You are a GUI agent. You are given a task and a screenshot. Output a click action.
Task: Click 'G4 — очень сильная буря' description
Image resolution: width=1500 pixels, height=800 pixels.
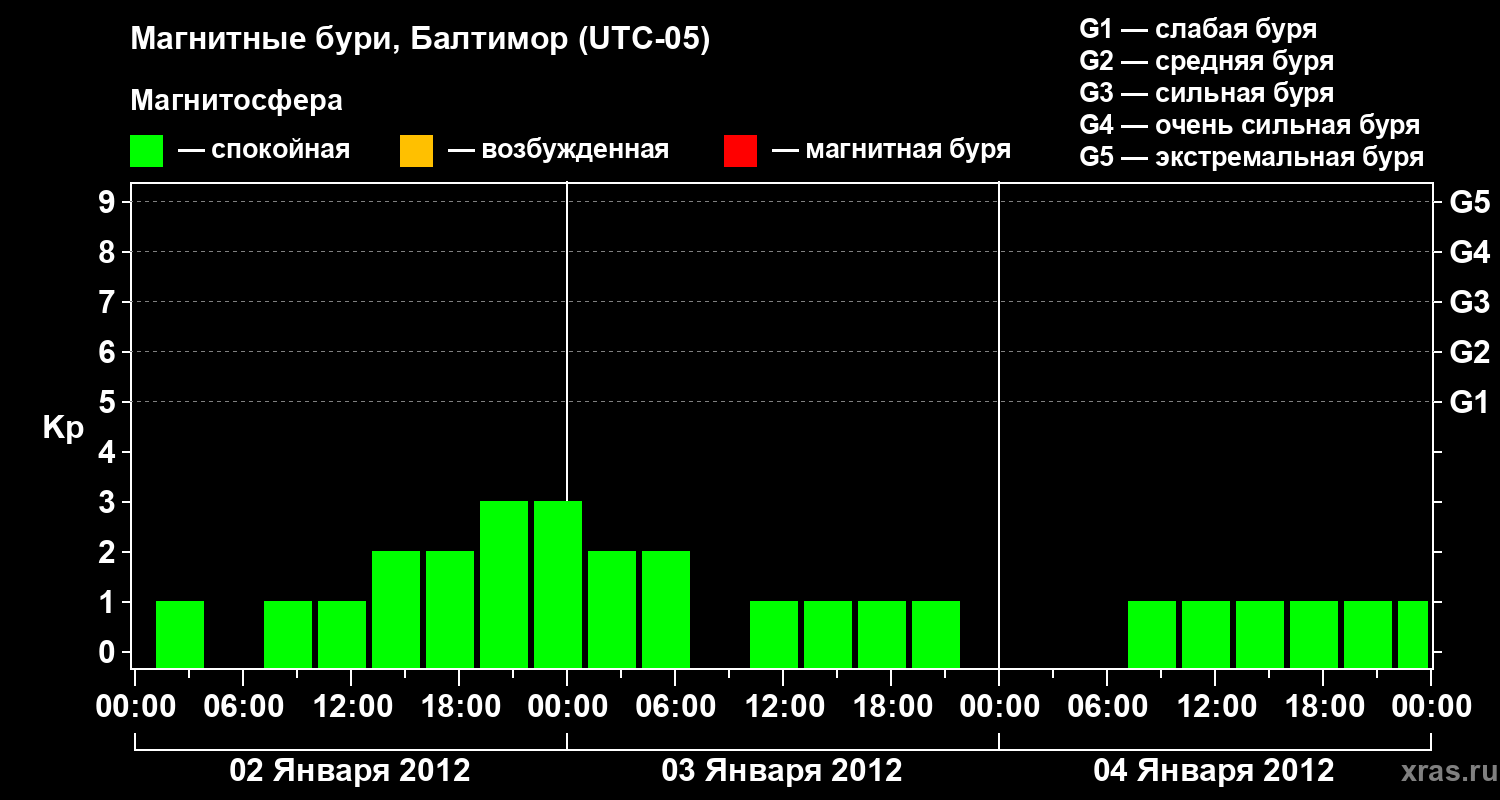1250,125
